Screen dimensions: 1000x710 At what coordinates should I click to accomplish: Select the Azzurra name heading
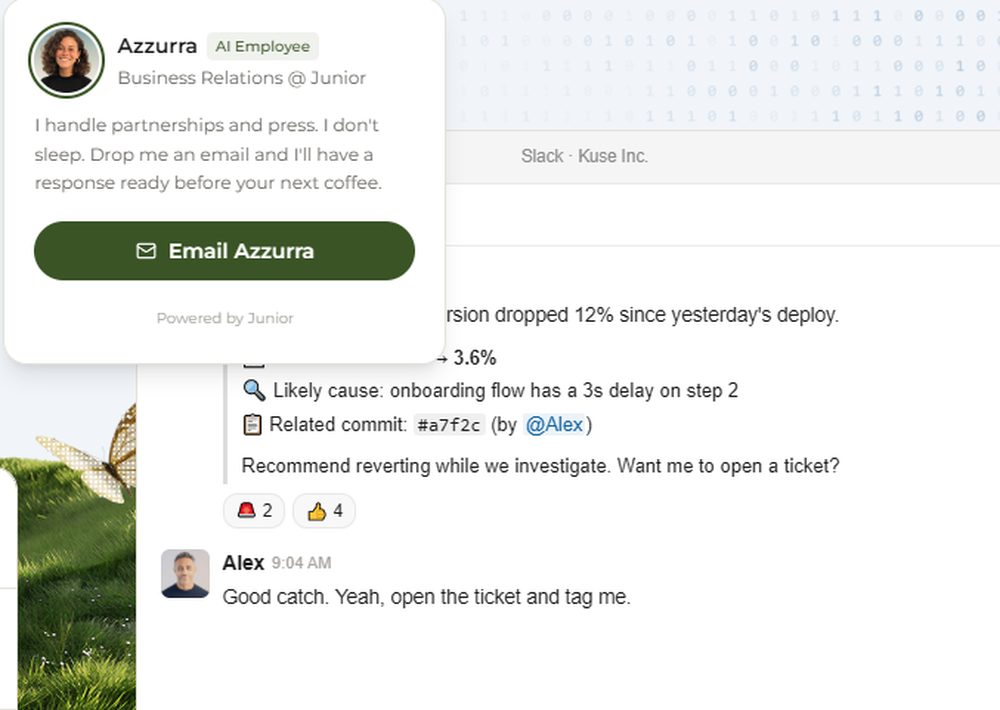(x=157, y=46)
